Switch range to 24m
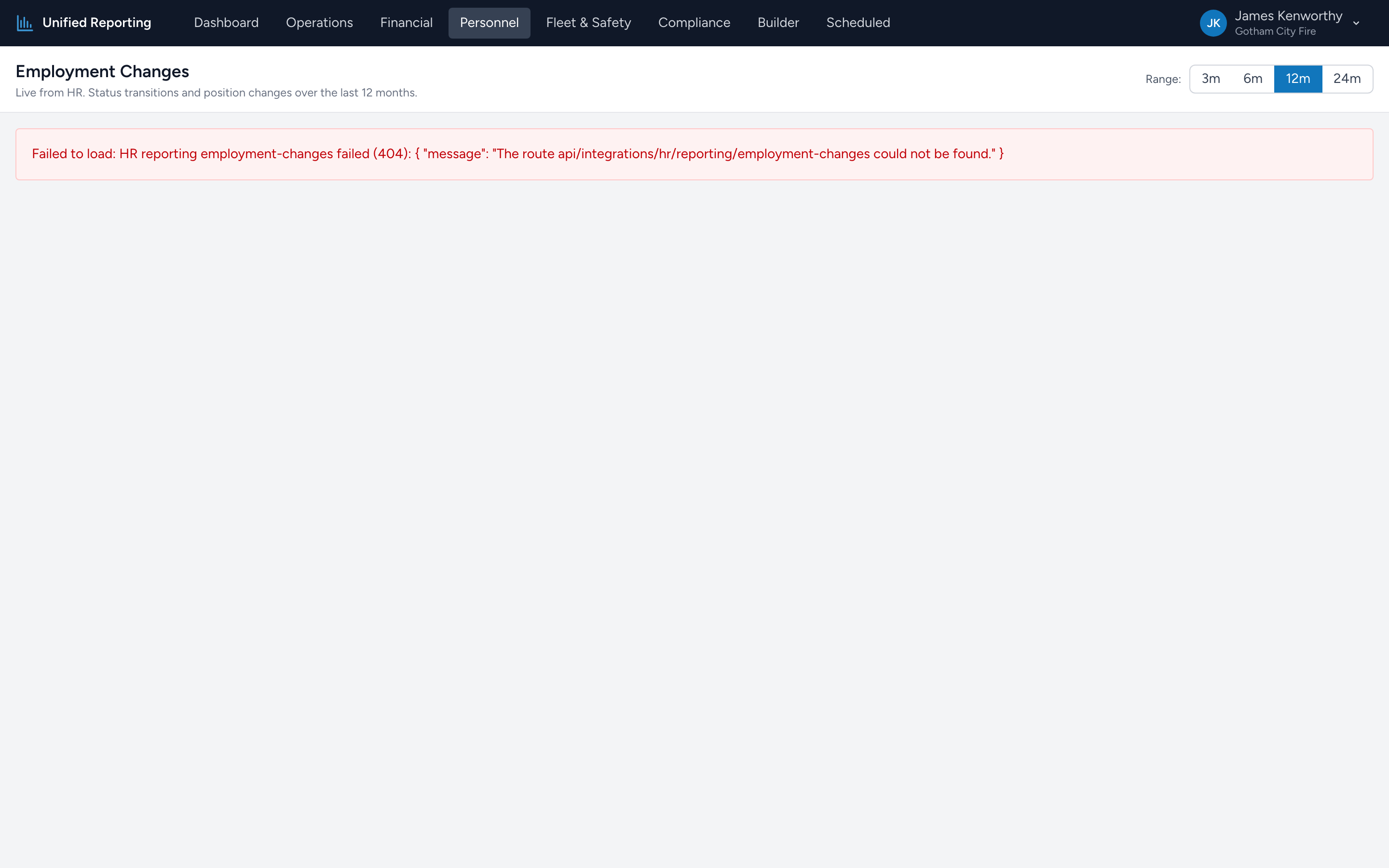 point(1347,79)
